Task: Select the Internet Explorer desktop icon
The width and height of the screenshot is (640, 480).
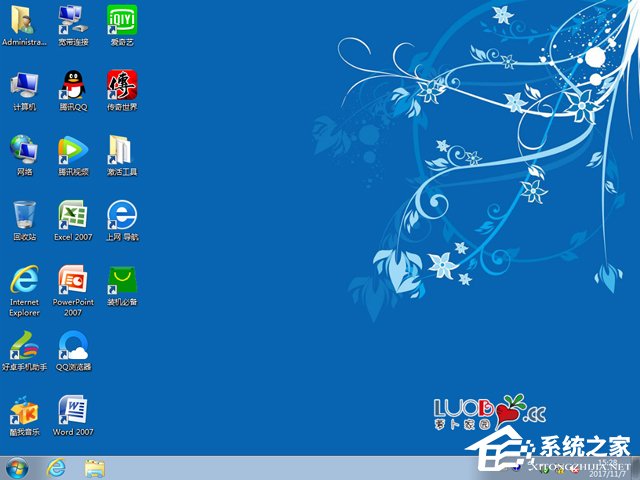Action: pyautogui.click(x=24, y=279)
